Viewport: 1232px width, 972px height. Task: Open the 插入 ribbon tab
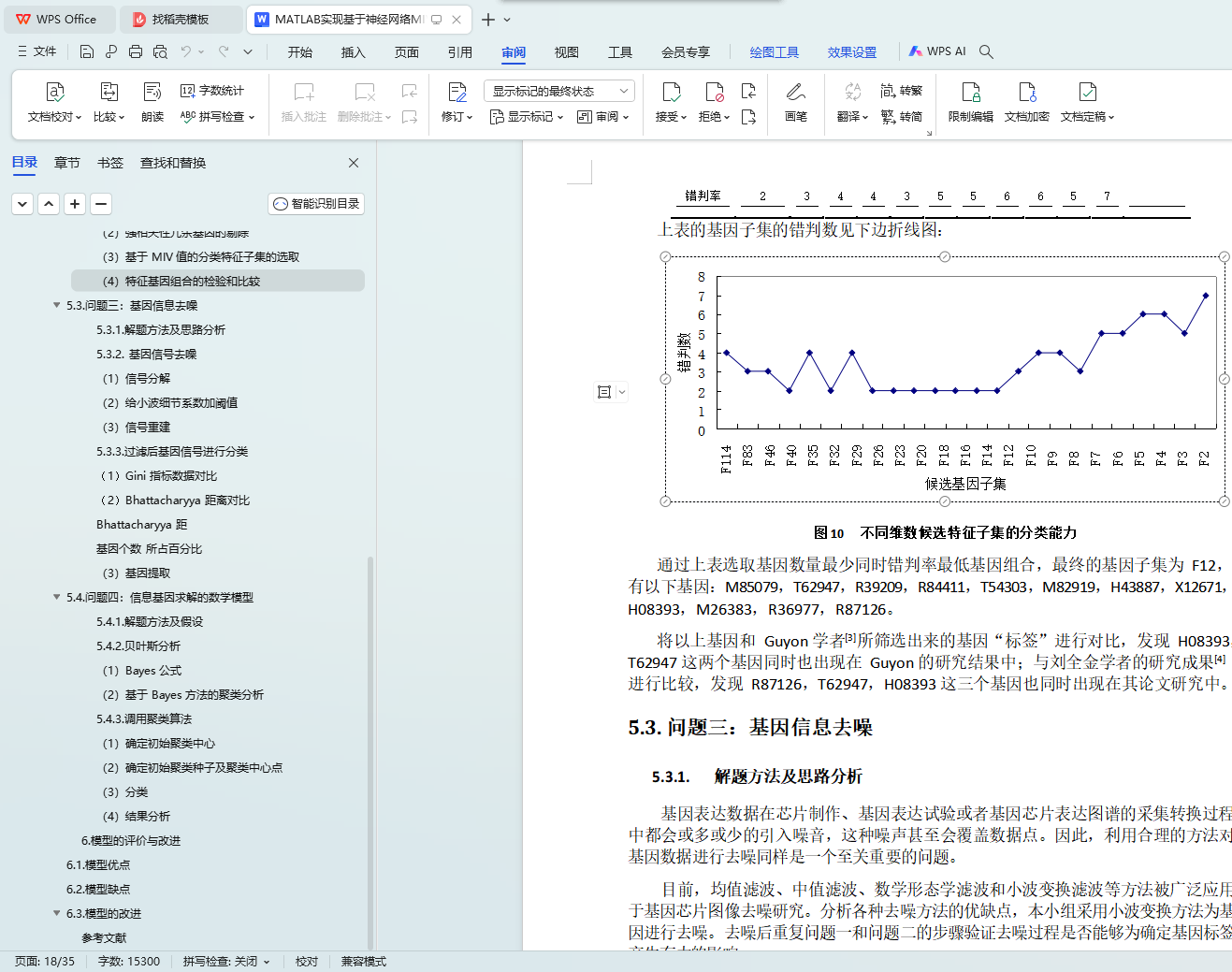[x=354, y=52]
